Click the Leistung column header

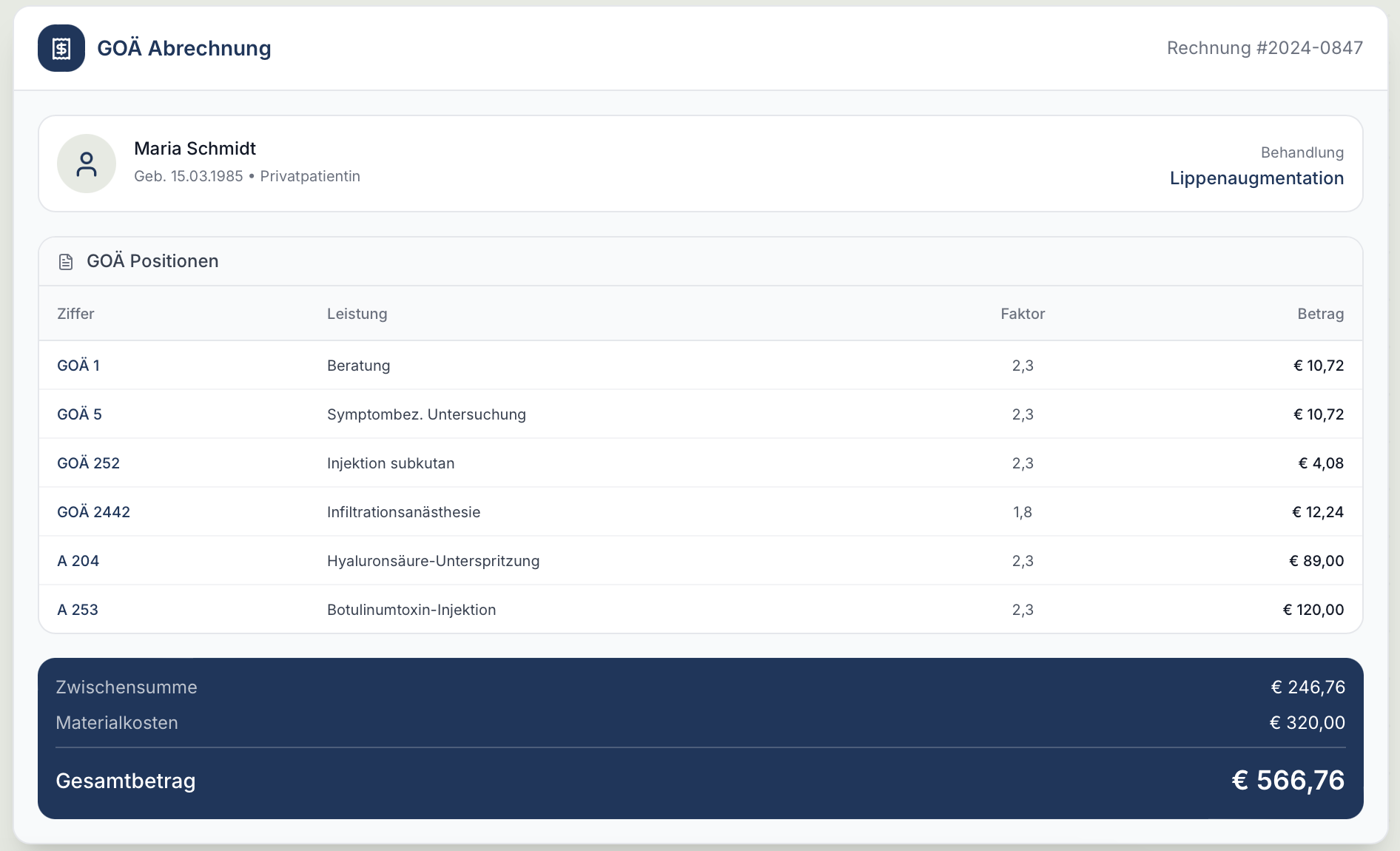(x=357, y=314)
